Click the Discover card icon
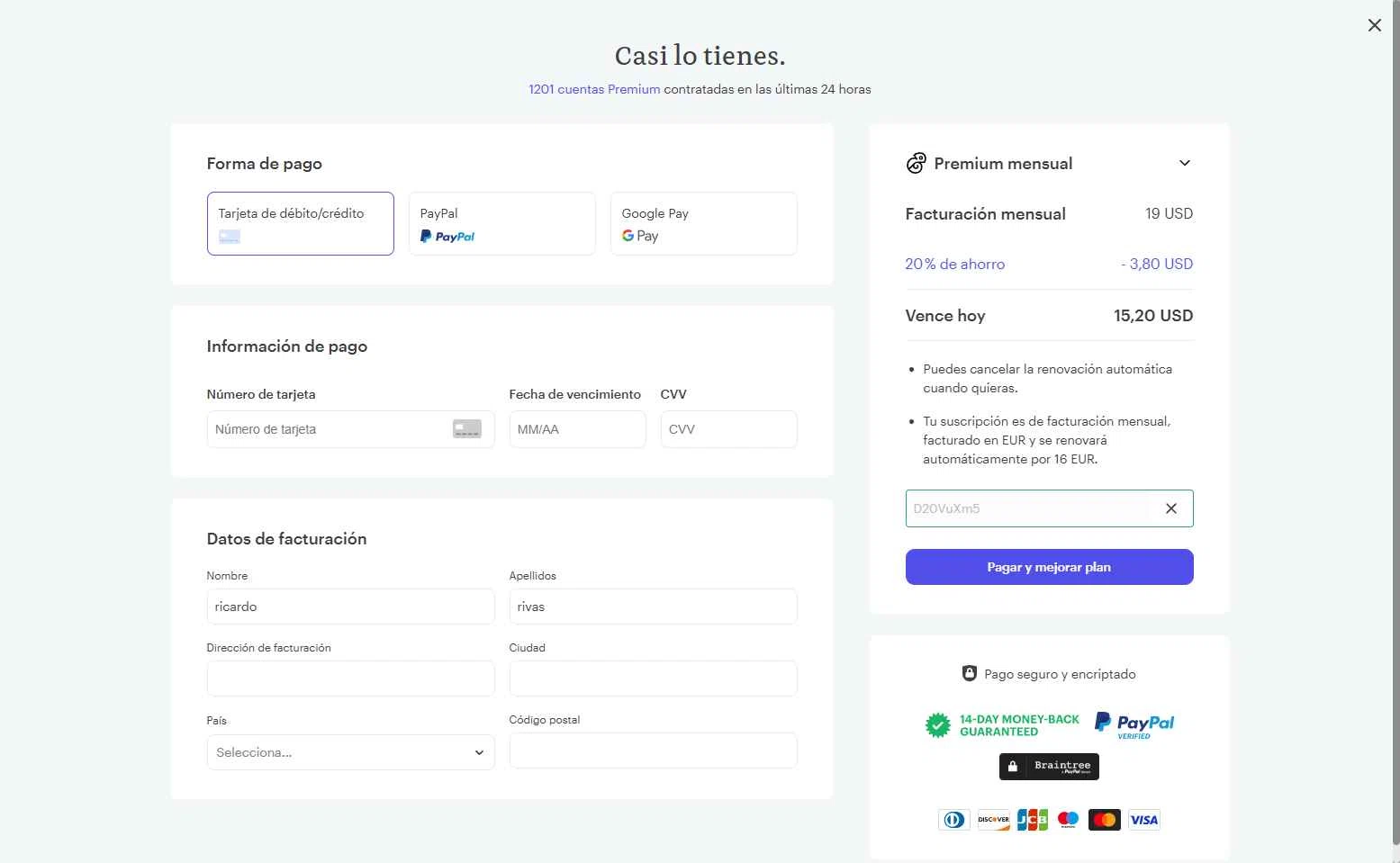1400x863 pixels. pos(993,820)
